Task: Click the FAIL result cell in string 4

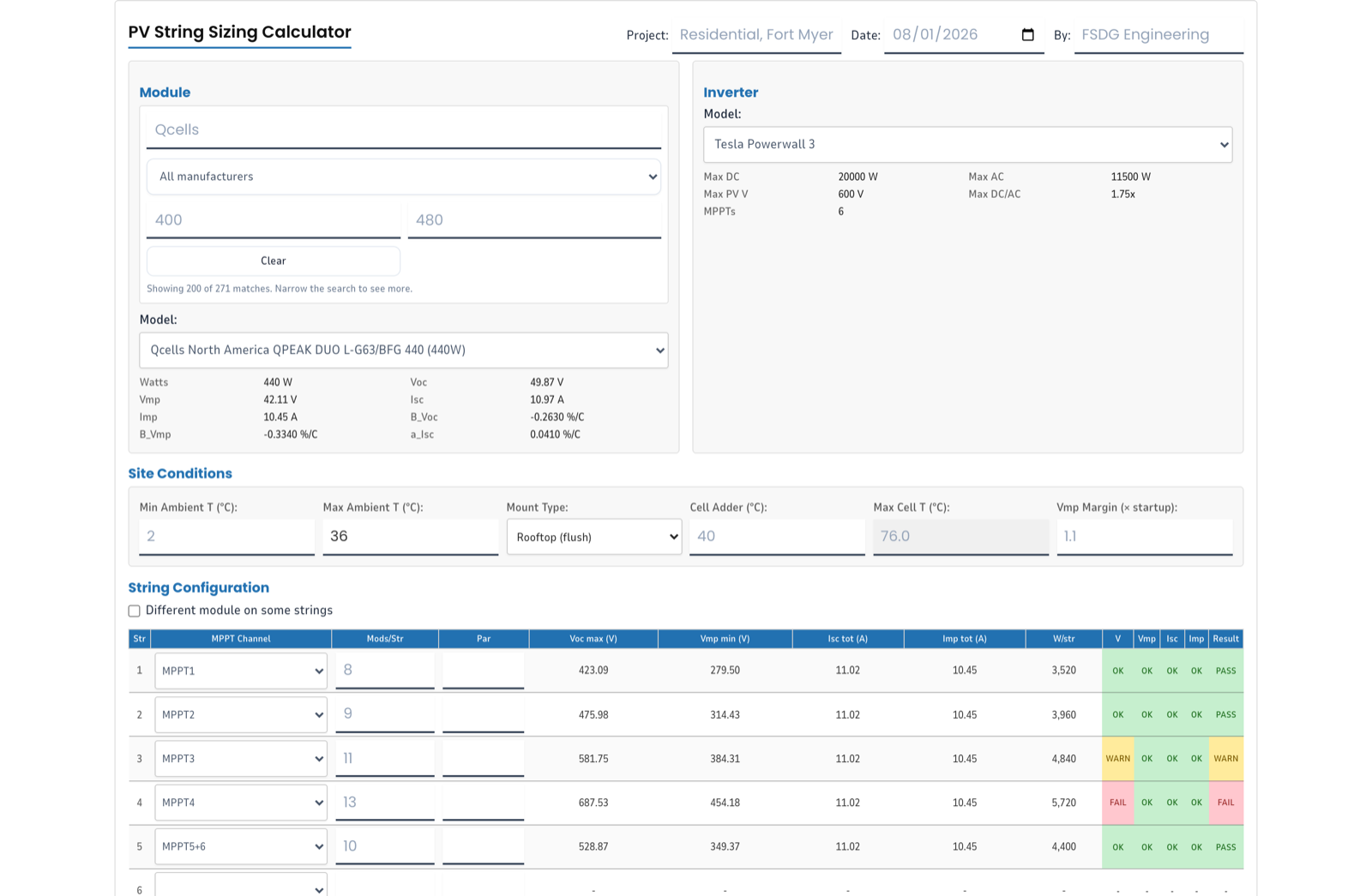Action: tap(1225, 803)
